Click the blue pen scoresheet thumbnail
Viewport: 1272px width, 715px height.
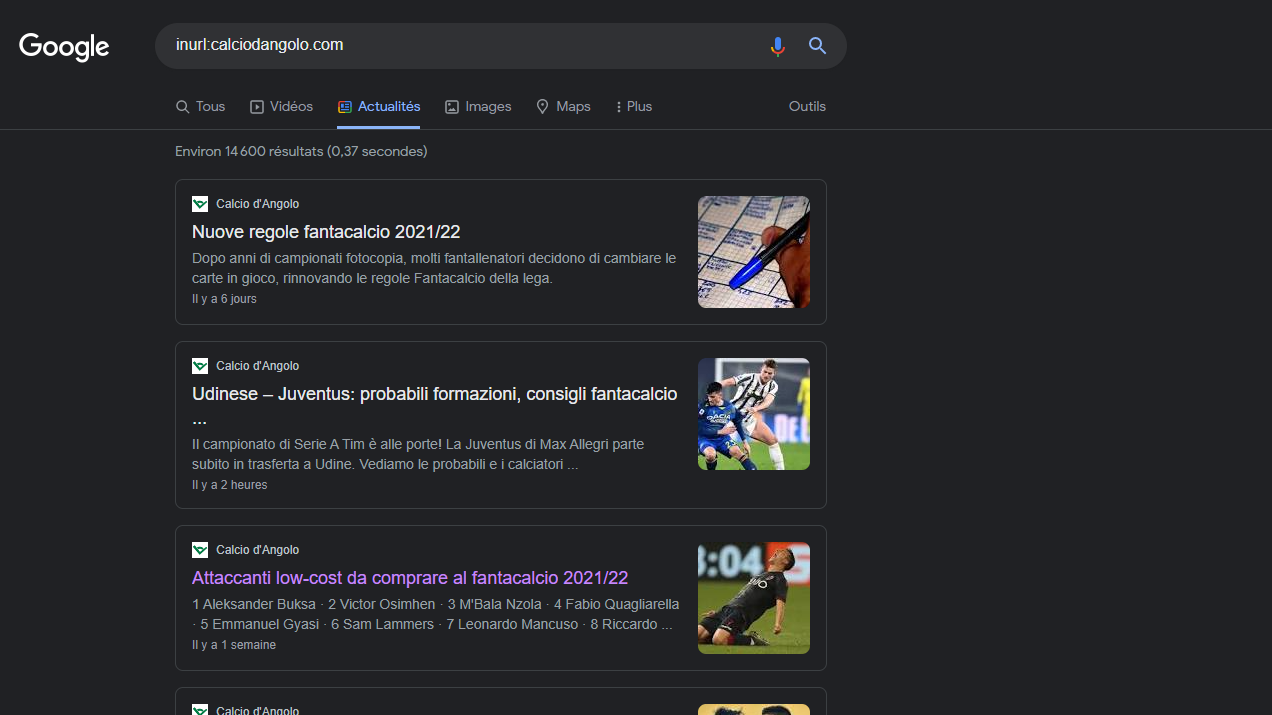753,252
